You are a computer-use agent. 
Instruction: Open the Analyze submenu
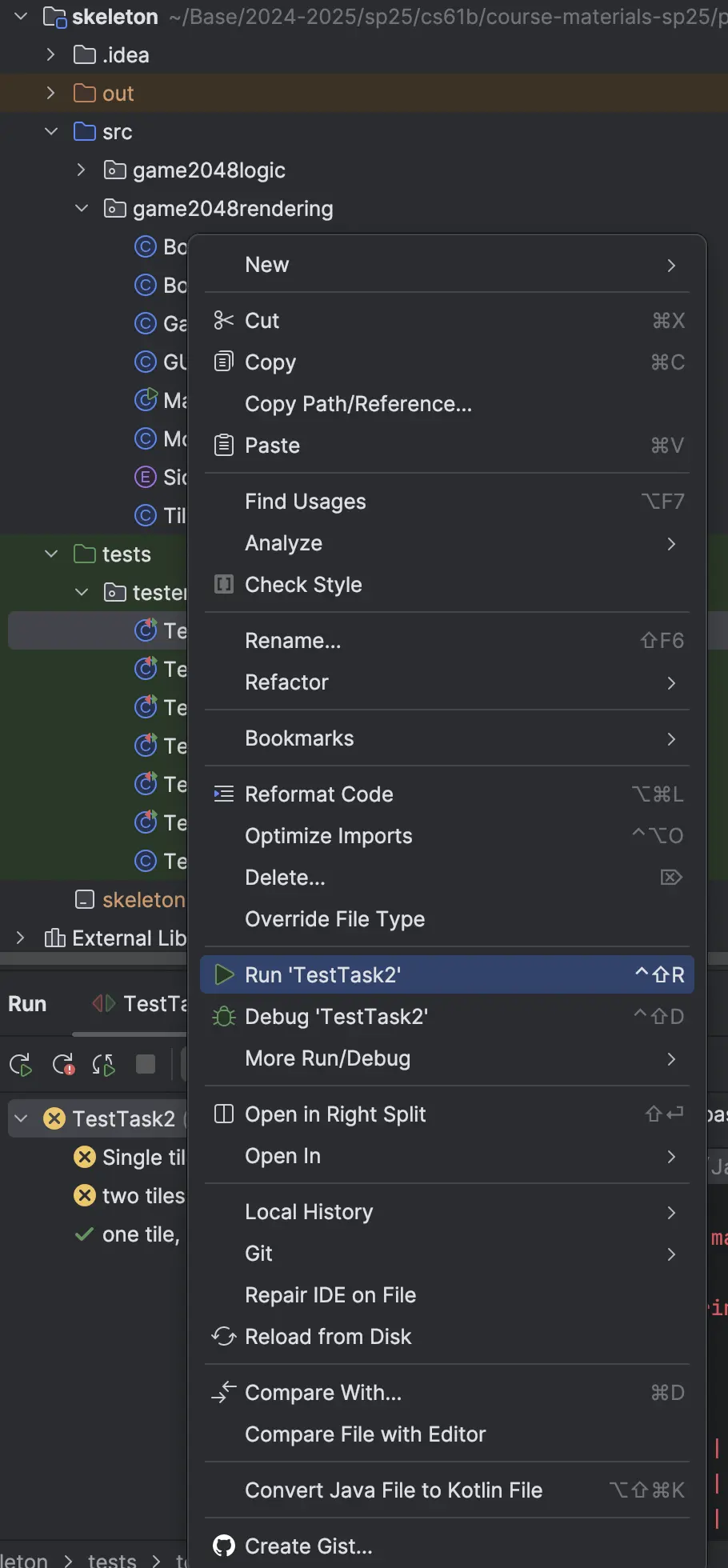coord(447,542)
